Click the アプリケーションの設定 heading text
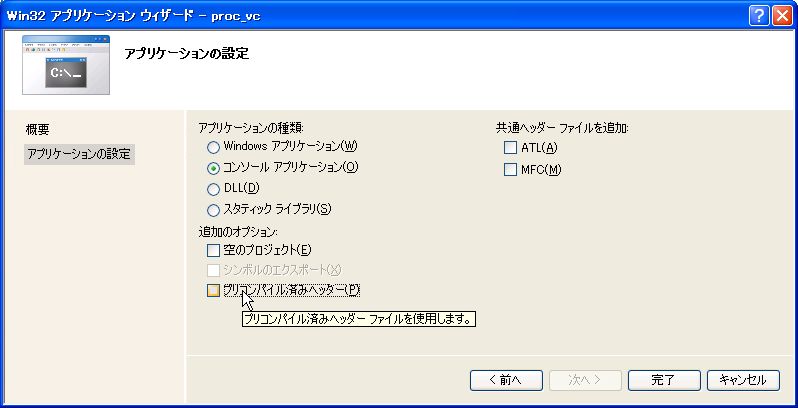This screenshot has width=798, height=408. point(186,54)
